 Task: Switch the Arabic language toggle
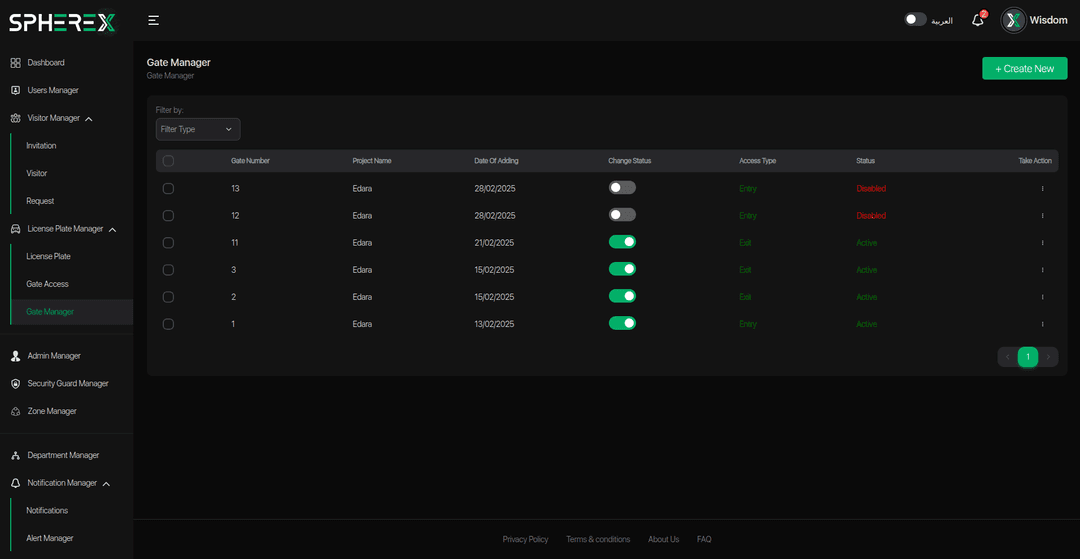point(915,20)
